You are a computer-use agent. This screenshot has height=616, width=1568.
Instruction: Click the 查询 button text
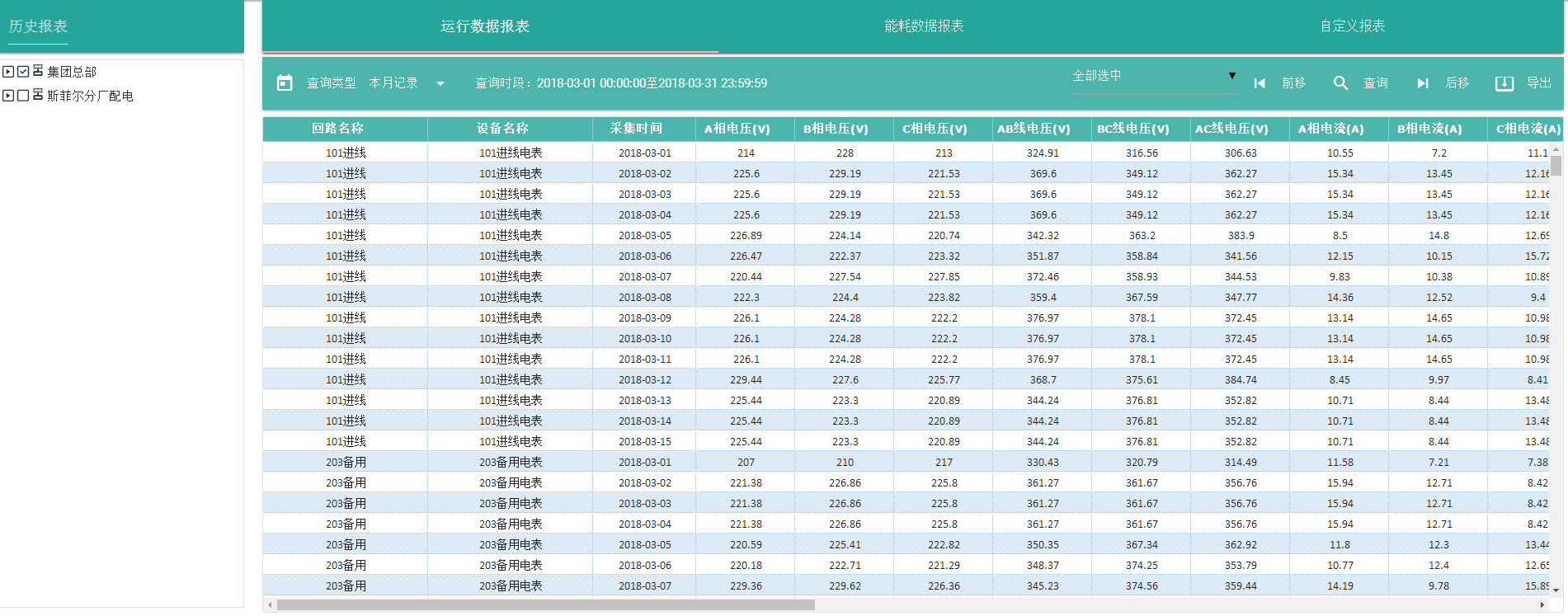(x=1375, y=82)
